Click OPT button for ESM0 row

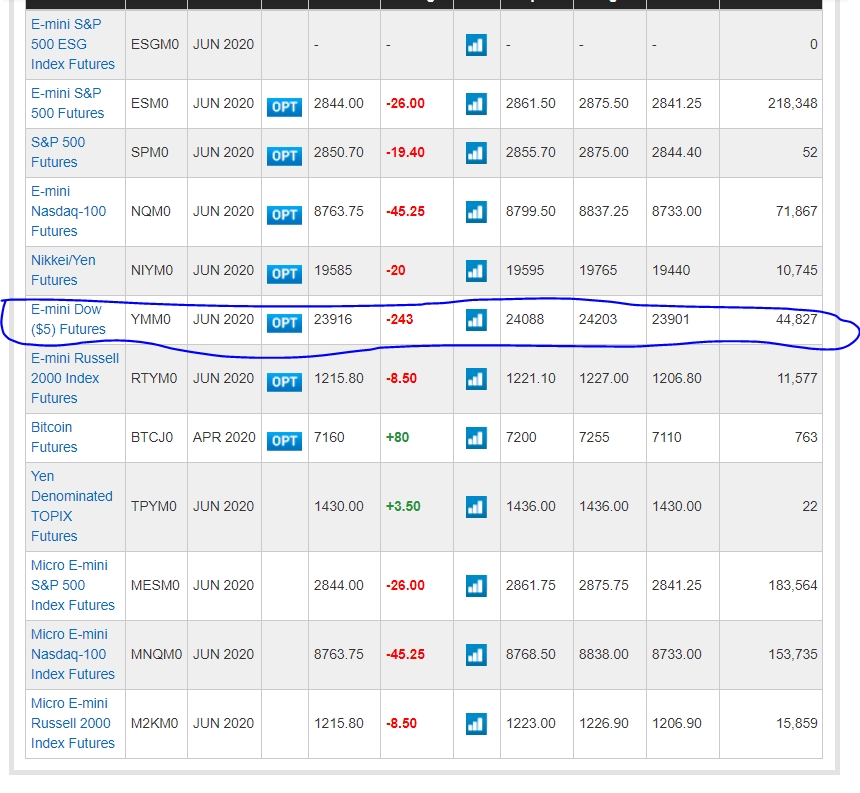(284, 106)
